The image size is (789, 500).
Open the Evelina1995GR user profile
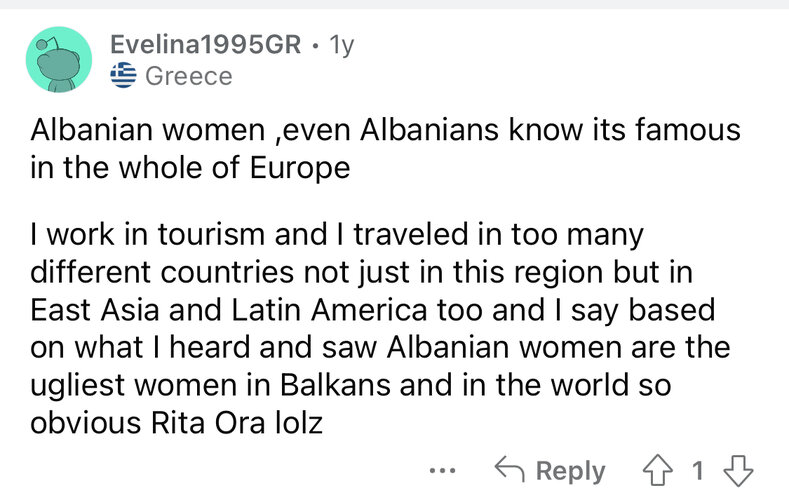click(x=205, y=44)
